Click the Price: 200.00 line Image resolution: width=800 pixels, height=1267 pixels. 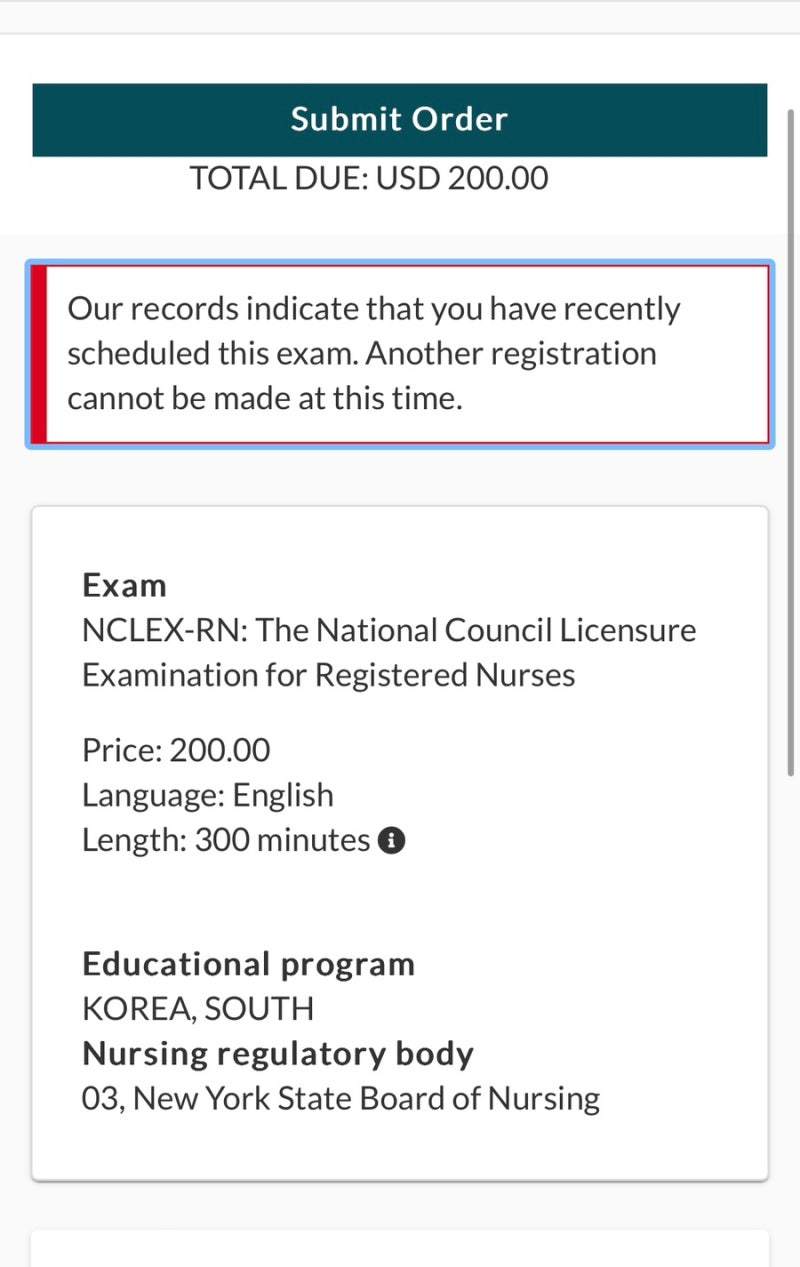click(176, 750)
